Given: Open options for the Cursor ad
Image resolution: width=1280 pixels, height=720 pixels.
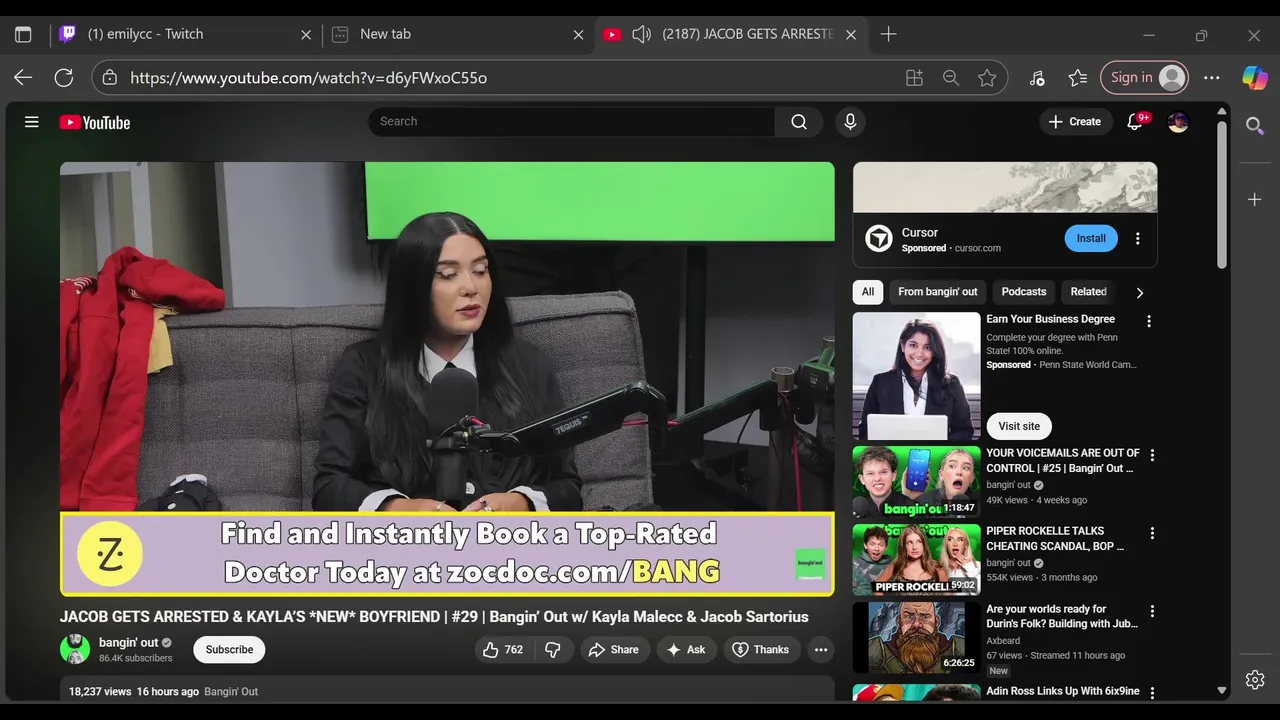Looking at the screenshot, I should [1137, 239].
